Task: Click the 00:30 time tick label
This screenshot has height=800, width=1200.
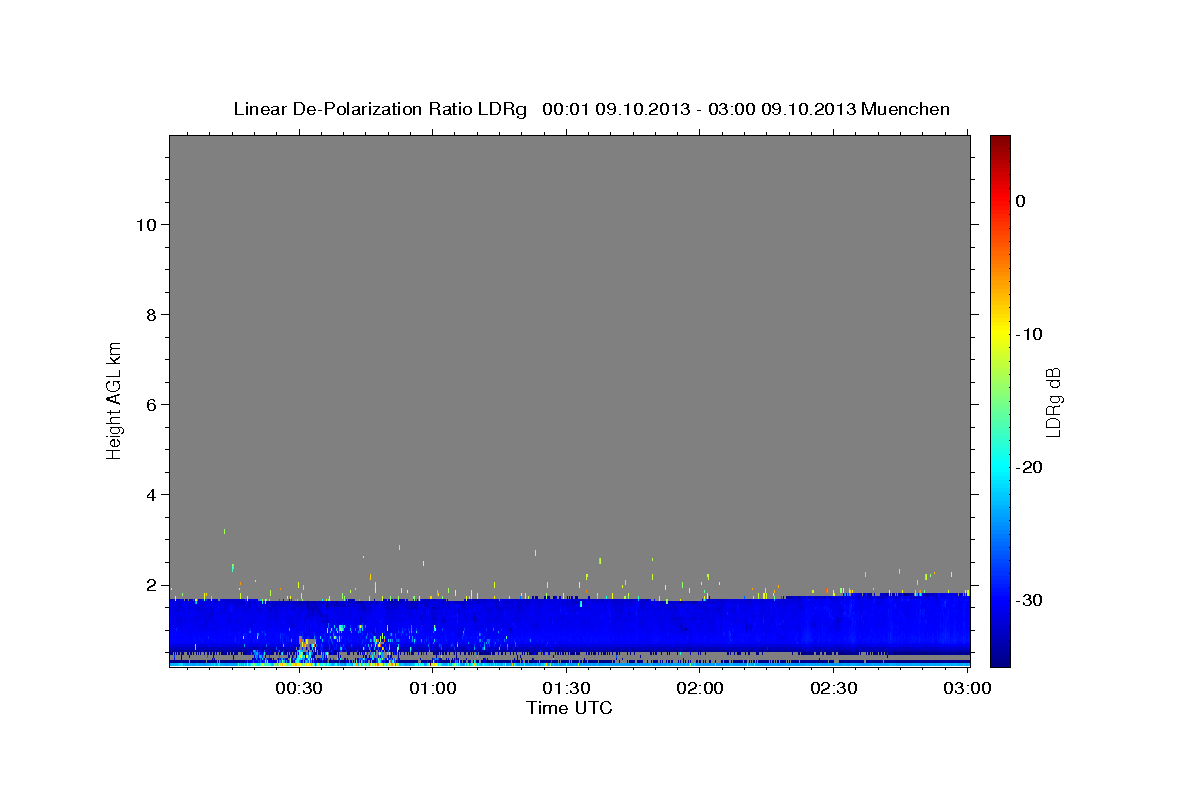Action: click(298, 689)
